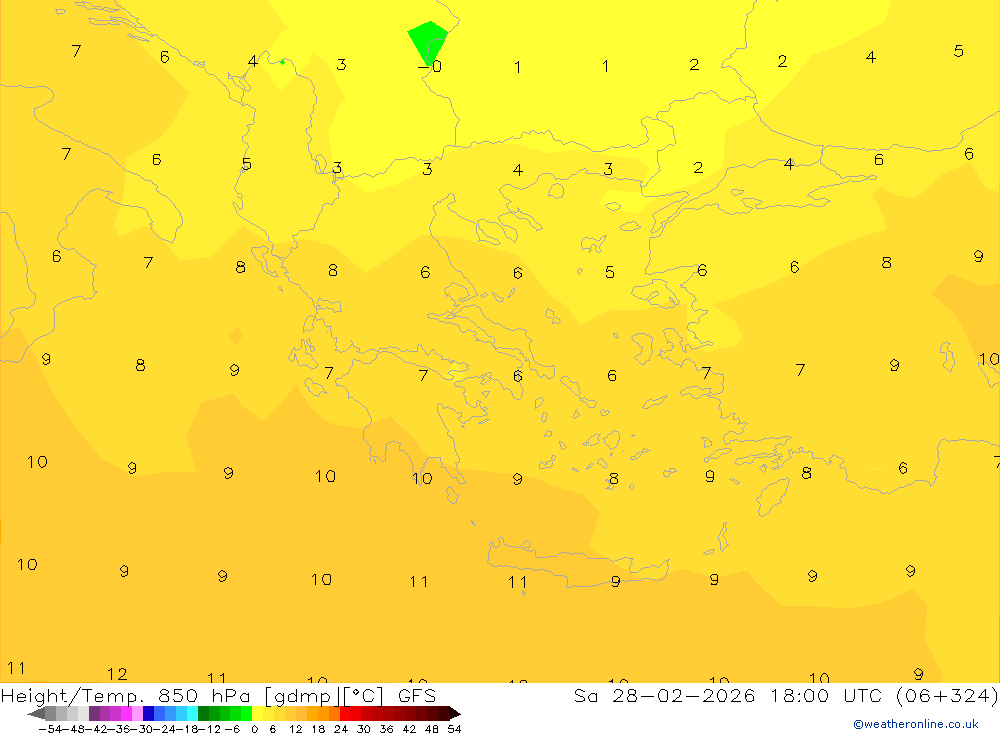This screenshot has height=733, width=1000.
Task: Click the "-36" legend label
Action: (x=119, y=729)
